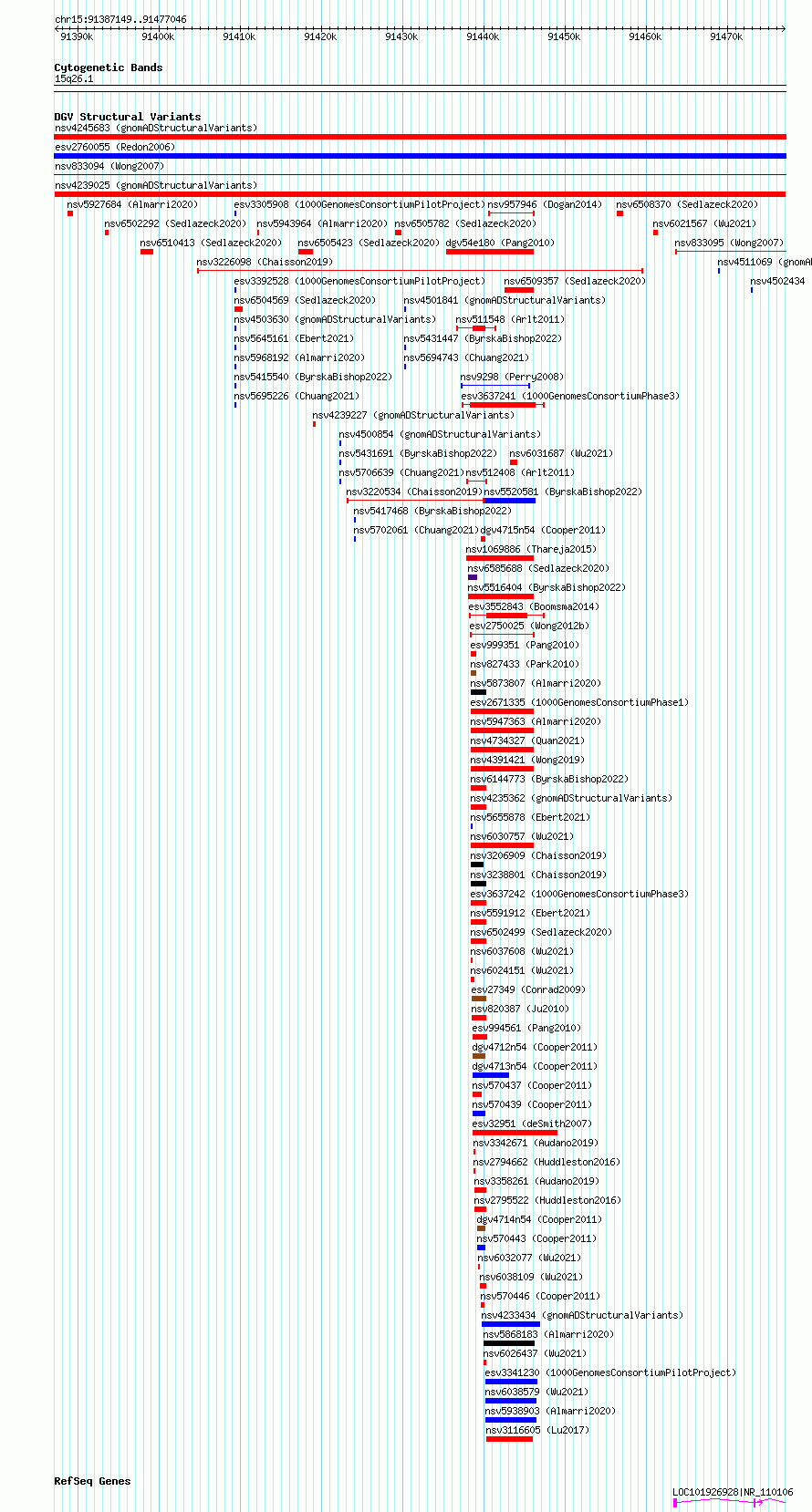Click nsv5520581 (ByrskaBishop2022) label

coord(563,492)
